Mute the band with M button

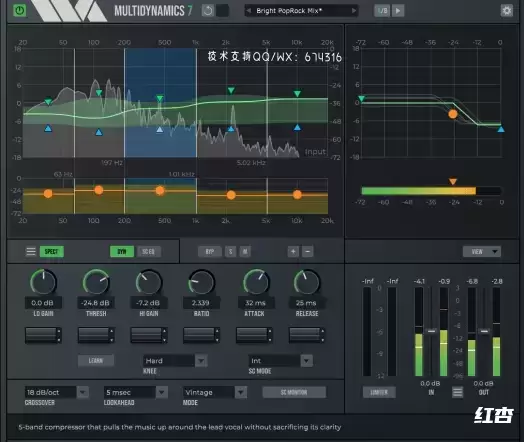pos(245,252)
